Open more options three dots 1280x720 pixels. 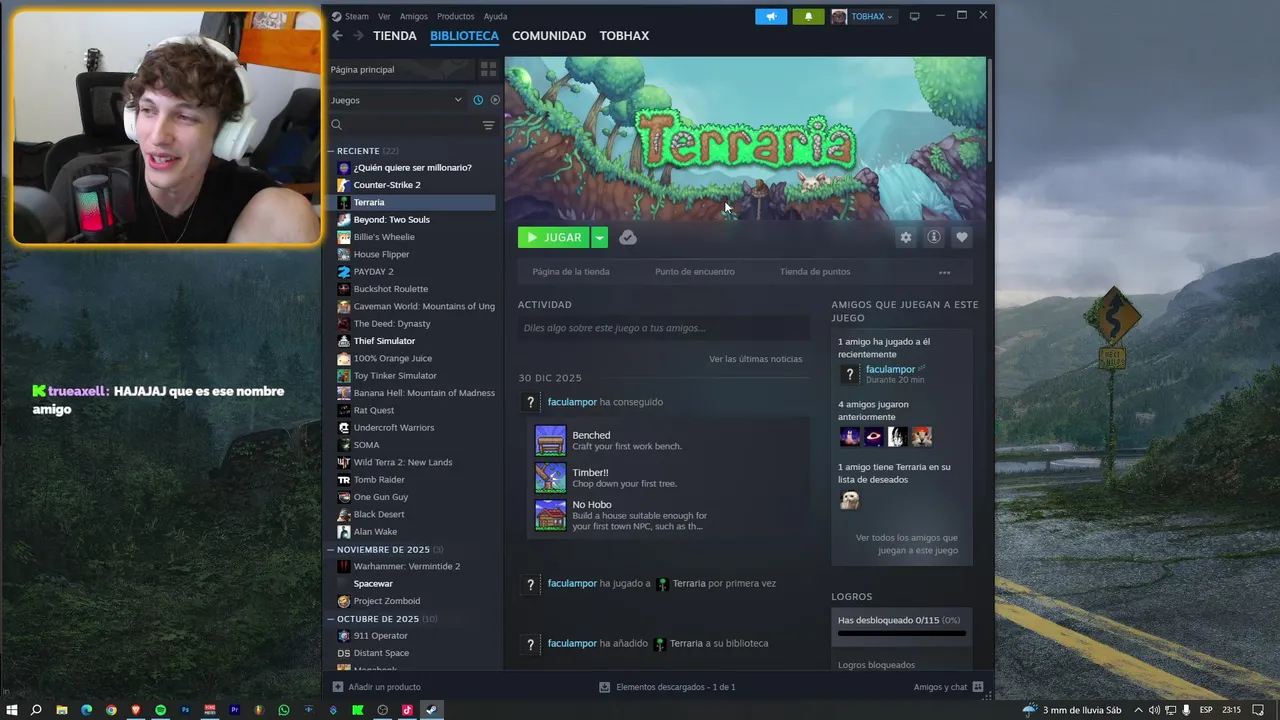(x=944, y=272)
